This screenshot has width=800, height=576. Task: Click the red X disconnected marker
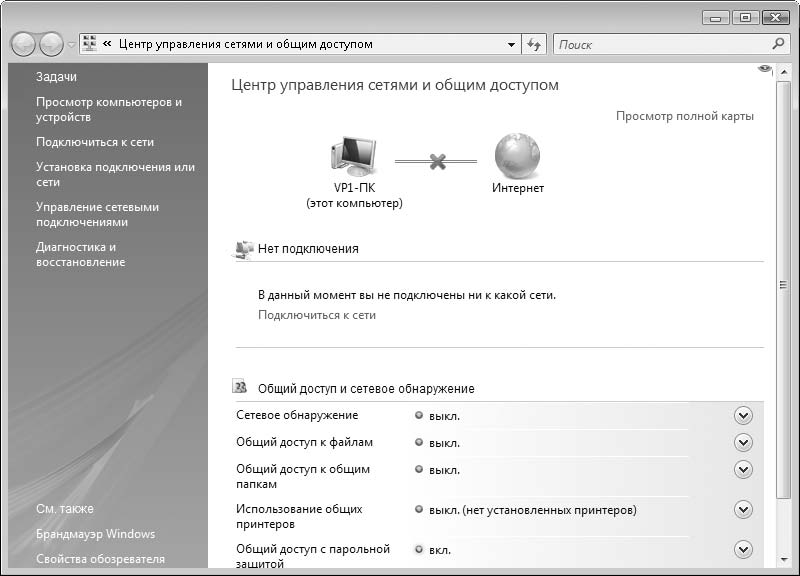click(437, 161)
